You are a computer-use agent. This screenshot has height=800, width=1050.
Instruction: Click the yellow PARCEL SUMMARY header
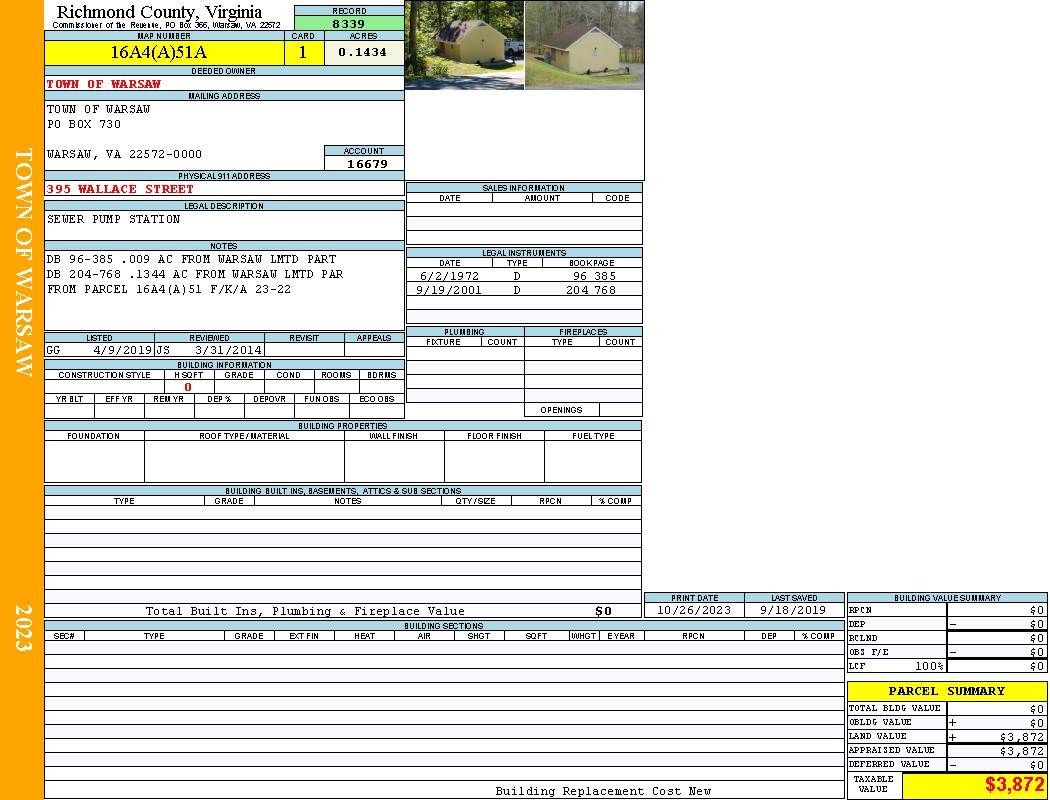point(946,691)
